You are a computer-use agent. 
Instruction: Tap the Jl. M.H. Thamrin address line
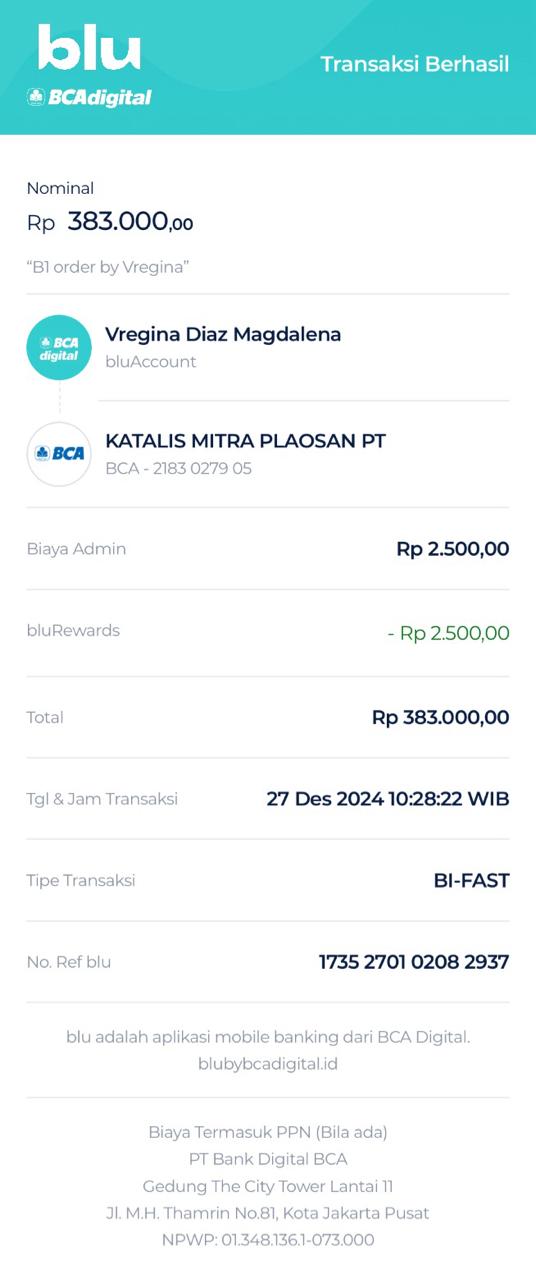tap(268, 1213)
